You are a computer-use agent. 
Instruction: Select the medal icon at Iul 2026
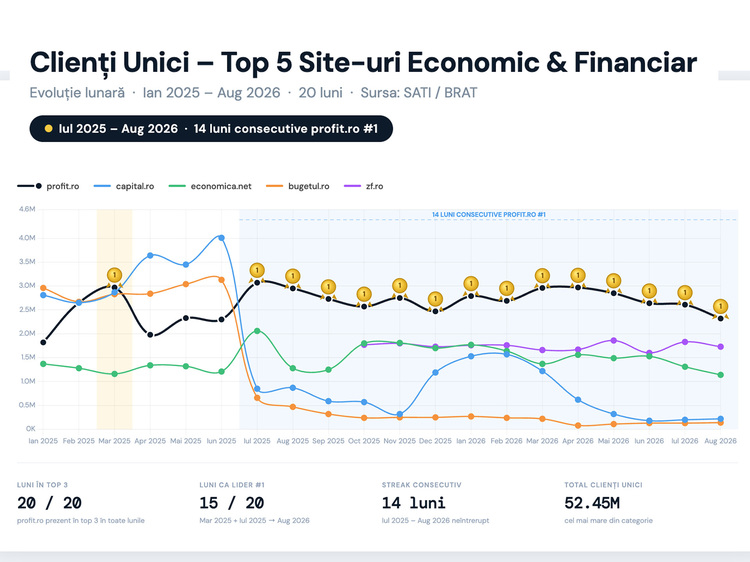coord(685,293)
